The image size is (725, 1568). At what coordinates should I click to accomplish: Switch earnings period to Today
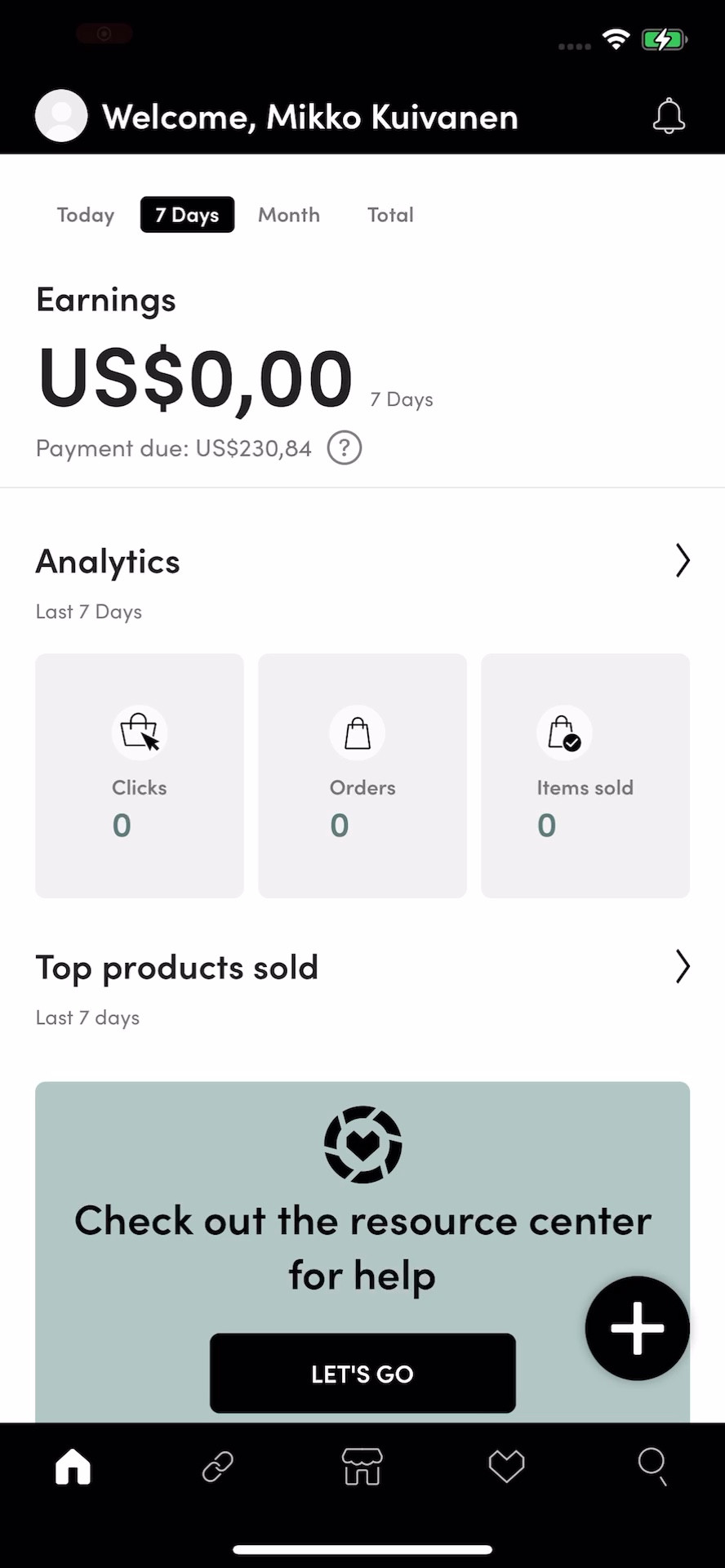[x=86, y=215]
